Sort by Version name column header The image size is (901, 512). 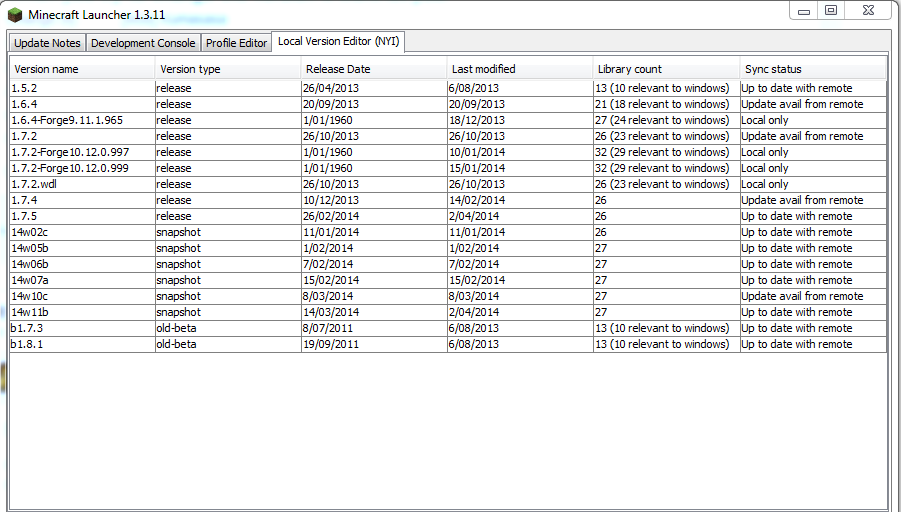click(82, 69)
